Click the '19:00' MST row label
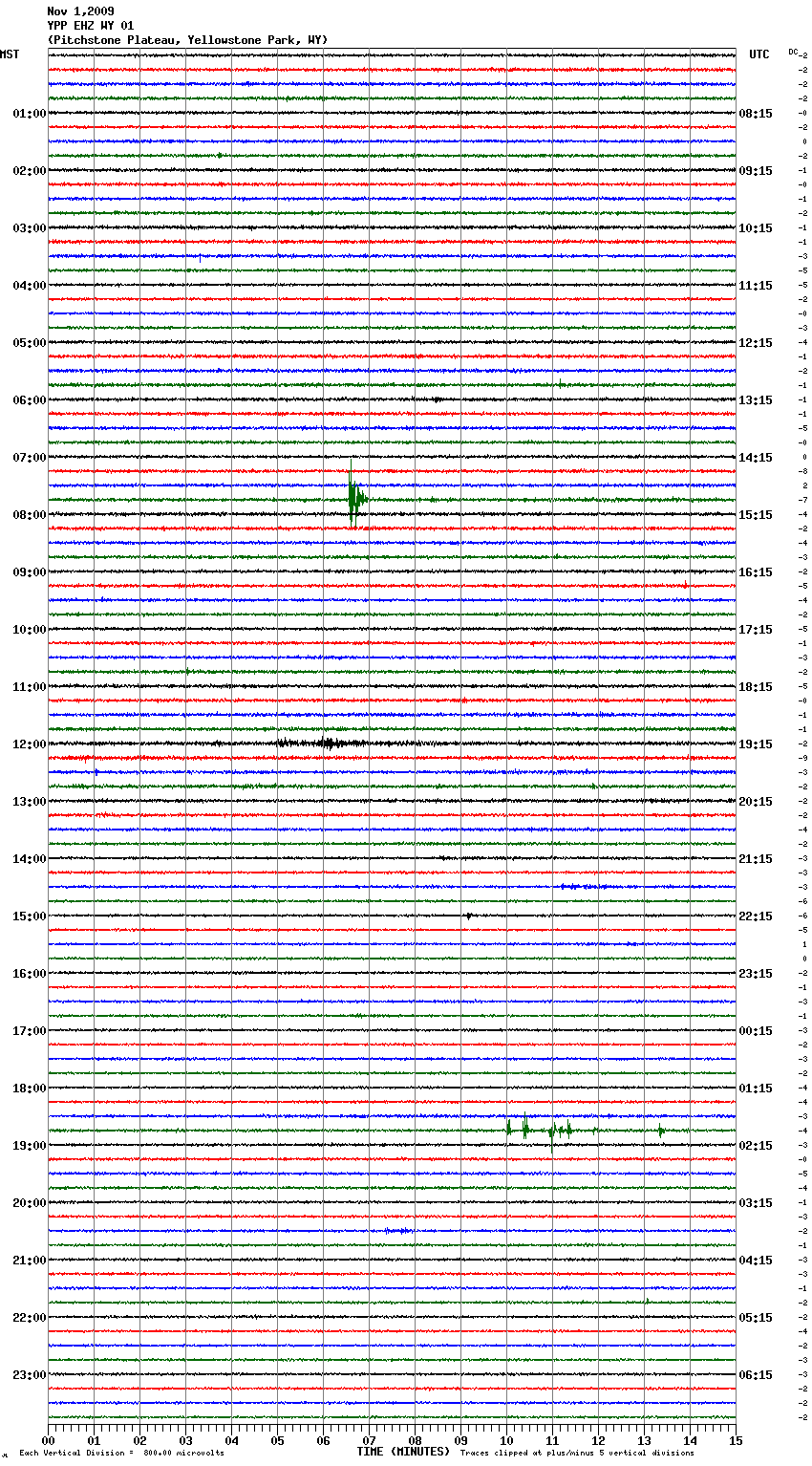The image size is (812, 1466). tap(29, 1146)
